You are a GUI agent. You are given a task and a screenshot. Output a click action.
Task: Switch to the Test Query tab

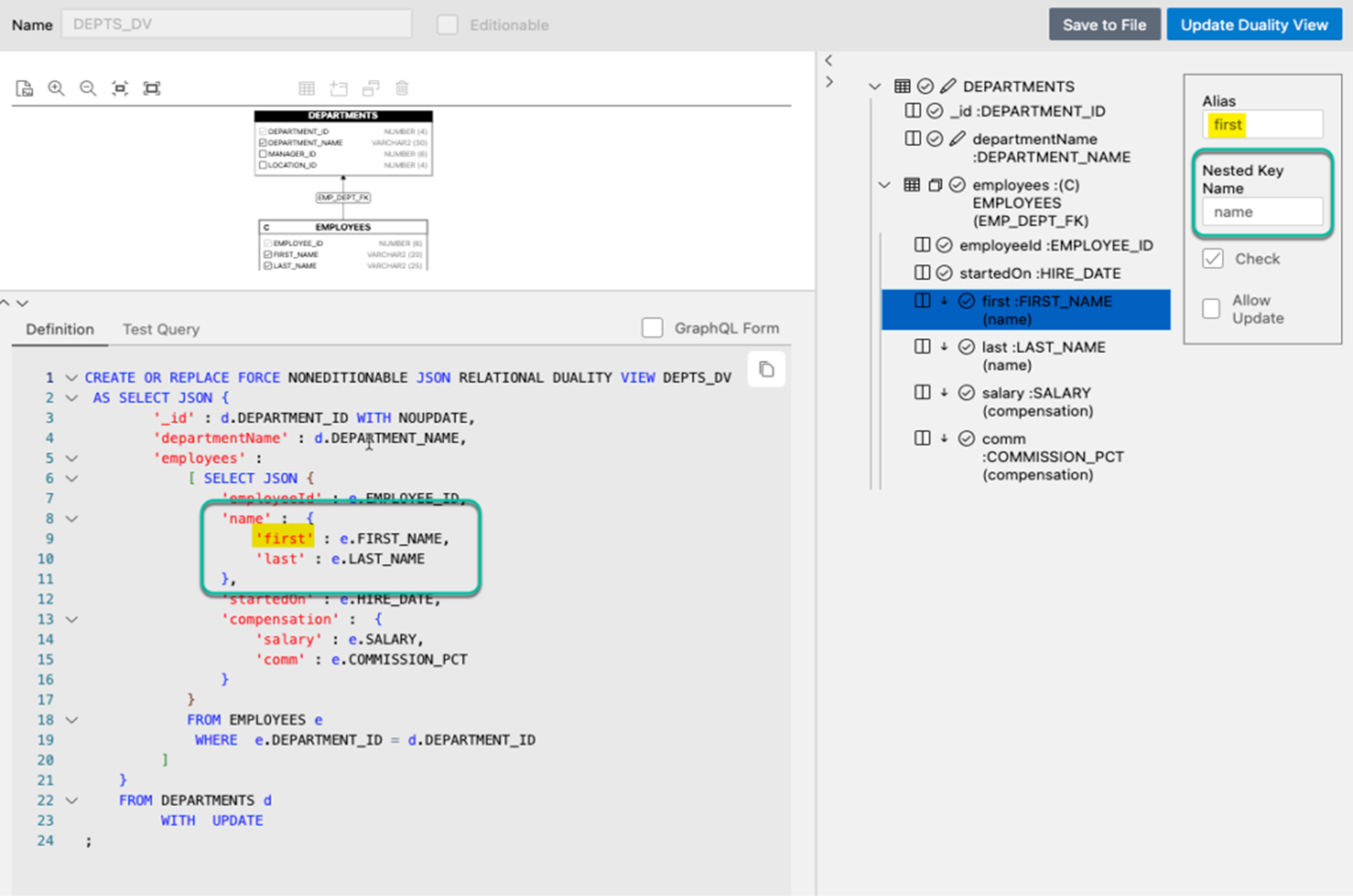point(161,329)
